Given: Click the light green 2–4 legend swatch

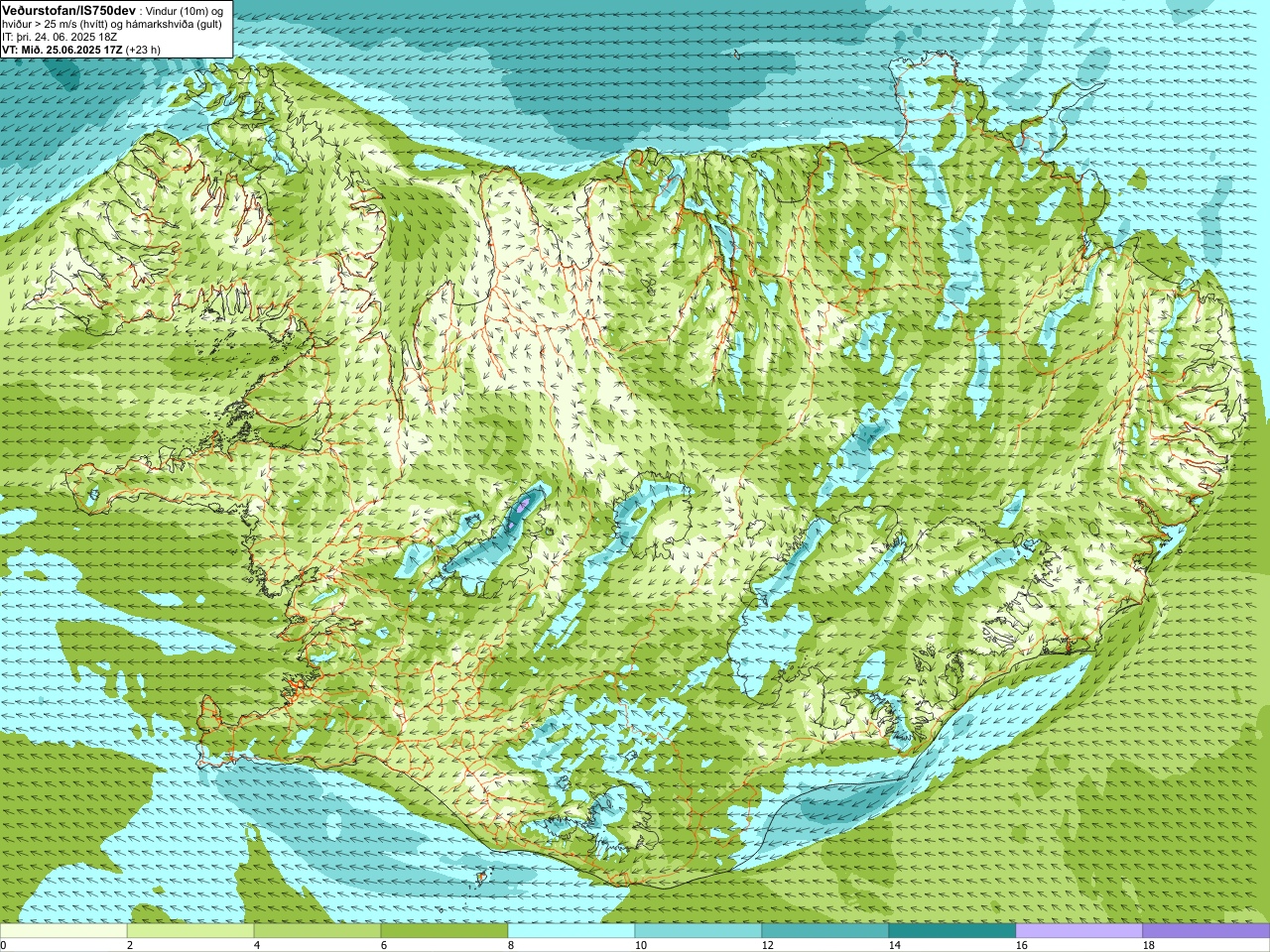Looking at the screenshot, I should pos(190,931).
